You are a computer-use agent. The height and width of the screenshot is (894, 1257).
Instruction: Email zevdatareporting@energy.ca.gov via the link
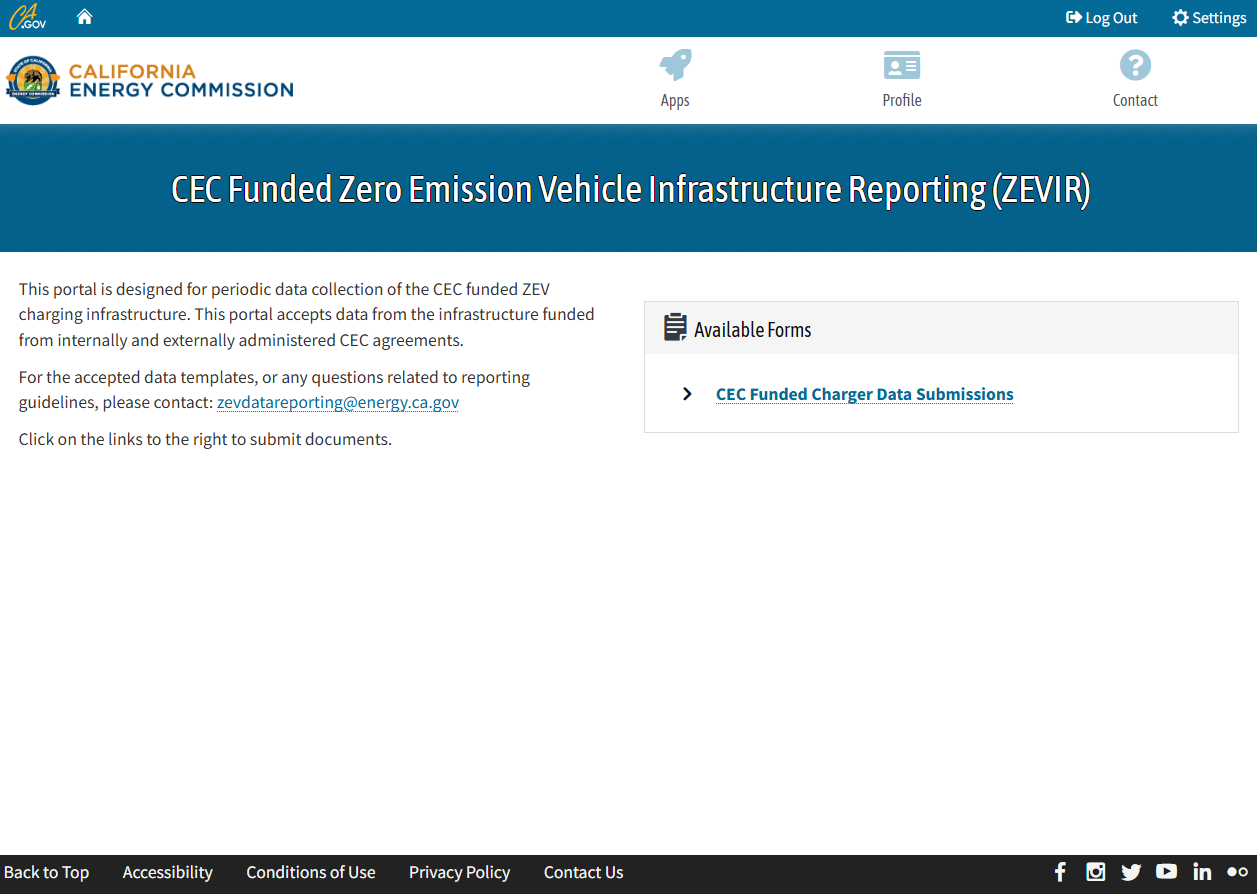pyautogui.click(x=337, y=402)
